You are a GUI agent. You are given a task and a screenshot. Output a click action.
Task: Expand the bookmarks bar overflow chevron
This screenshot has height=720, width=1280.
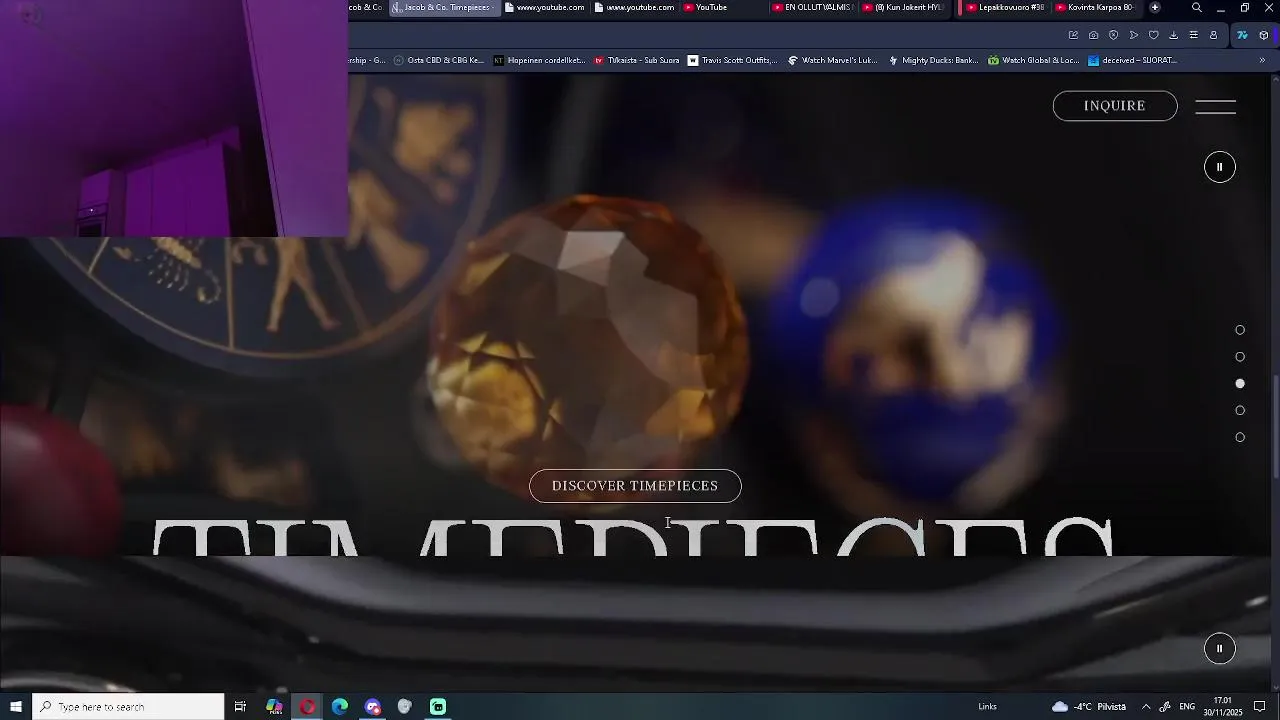(1262, 60)
